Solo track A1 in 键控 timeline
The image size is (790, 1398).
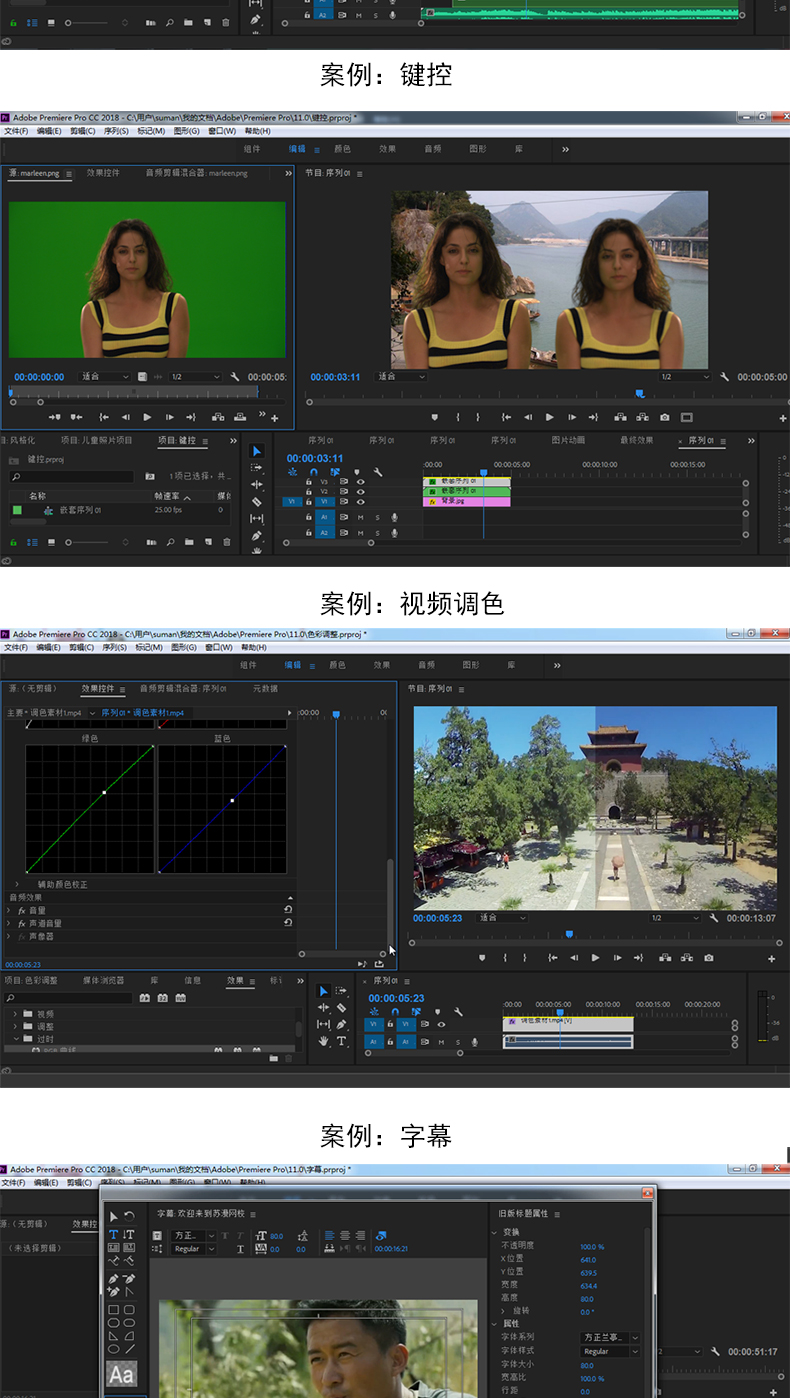[377, 517]
